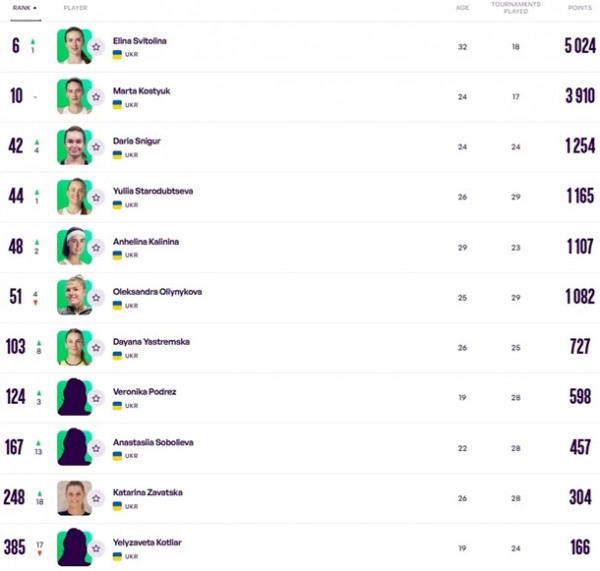Tap the star icon by Veronika Podrez
This screenshot has height=571, width=600.
coord(96,398)
